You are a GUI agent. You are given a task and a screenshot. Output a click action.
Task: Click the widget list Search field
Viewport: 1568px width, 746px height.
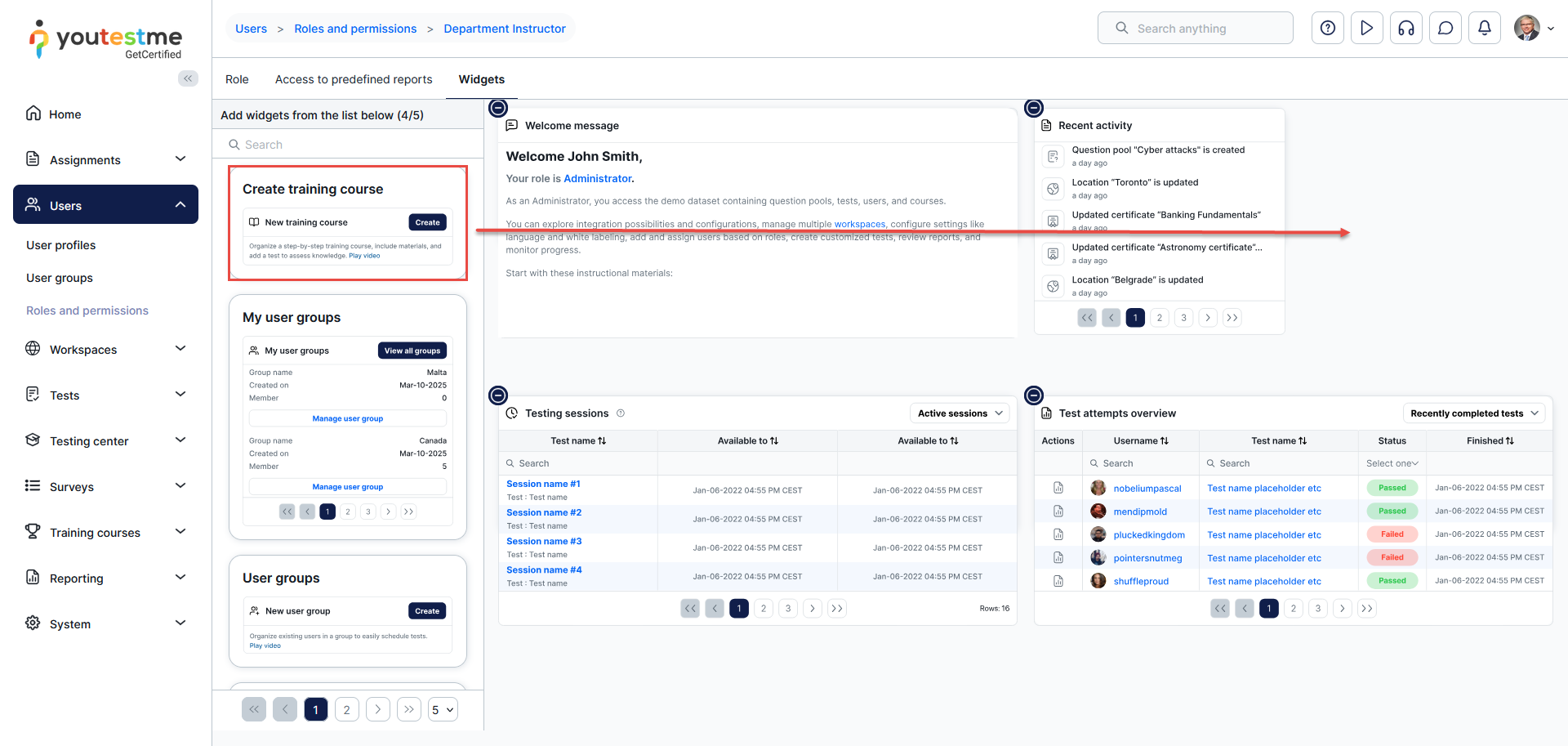pos(351,145)
